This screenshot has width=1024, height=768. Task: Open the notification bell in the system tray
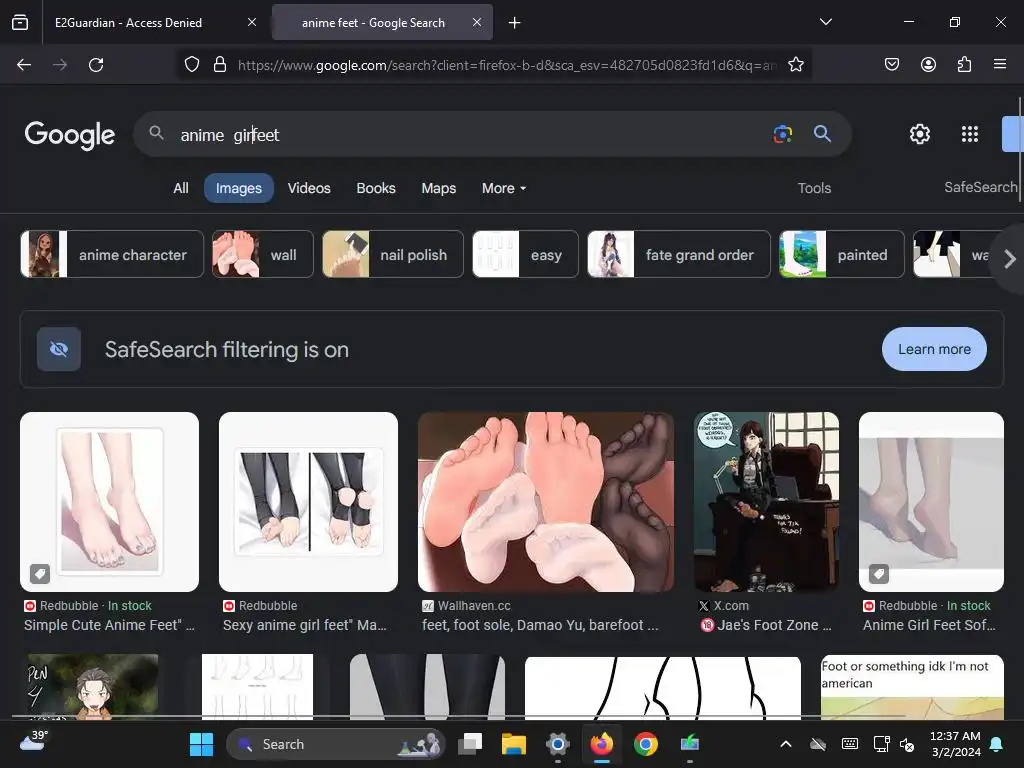point(997,744)
